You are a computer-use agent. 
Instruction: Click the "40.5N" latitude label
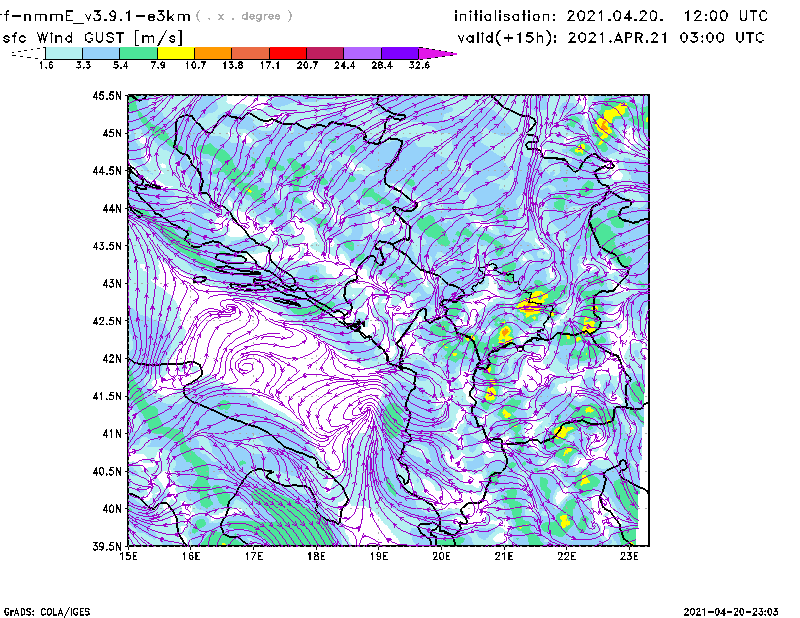[107, 472]
